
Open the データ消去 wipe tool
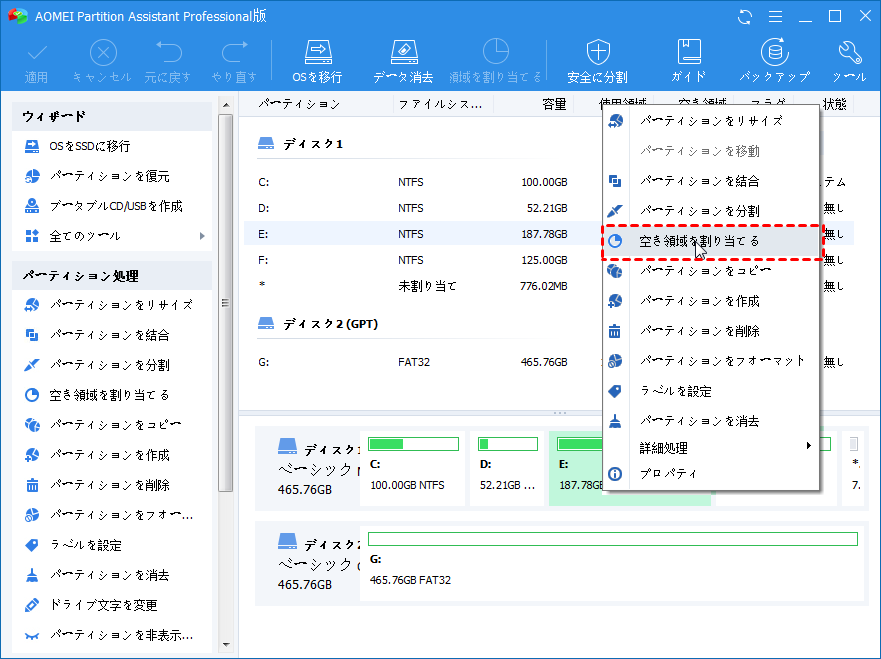tap(403, 61)
